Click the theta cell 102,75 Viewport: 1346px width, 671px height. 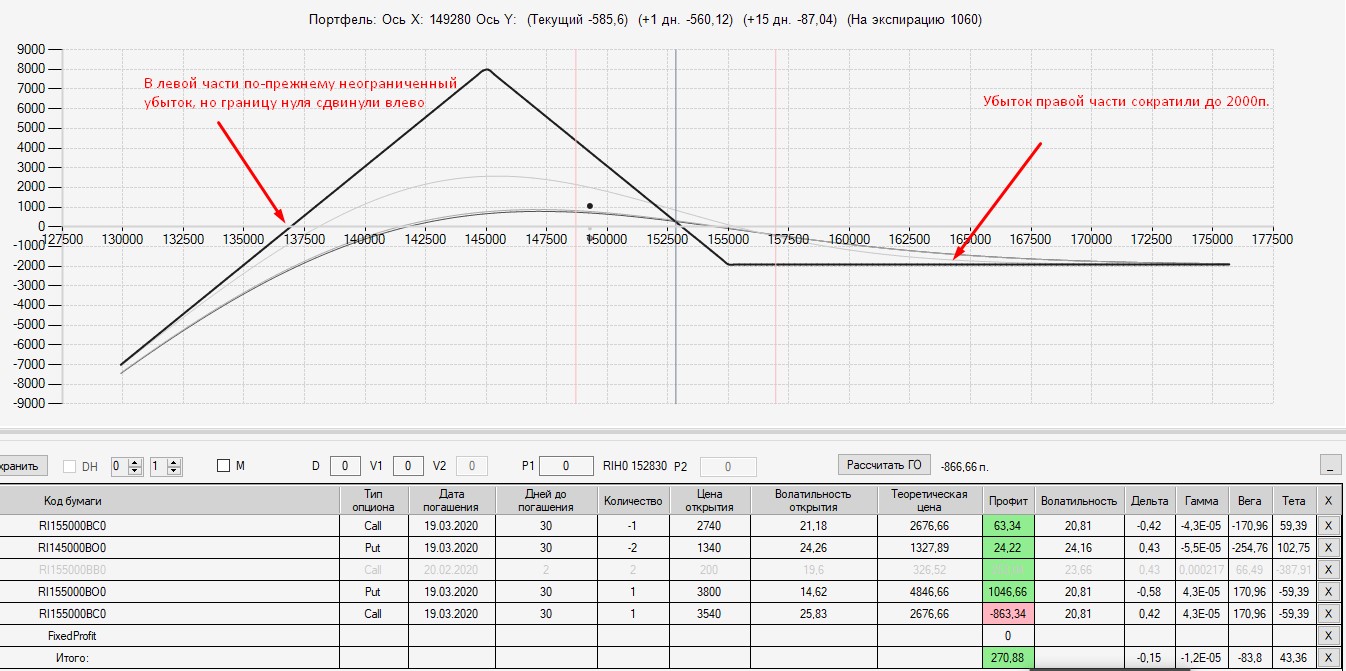pyautogui.click(x=1294, y=548)
